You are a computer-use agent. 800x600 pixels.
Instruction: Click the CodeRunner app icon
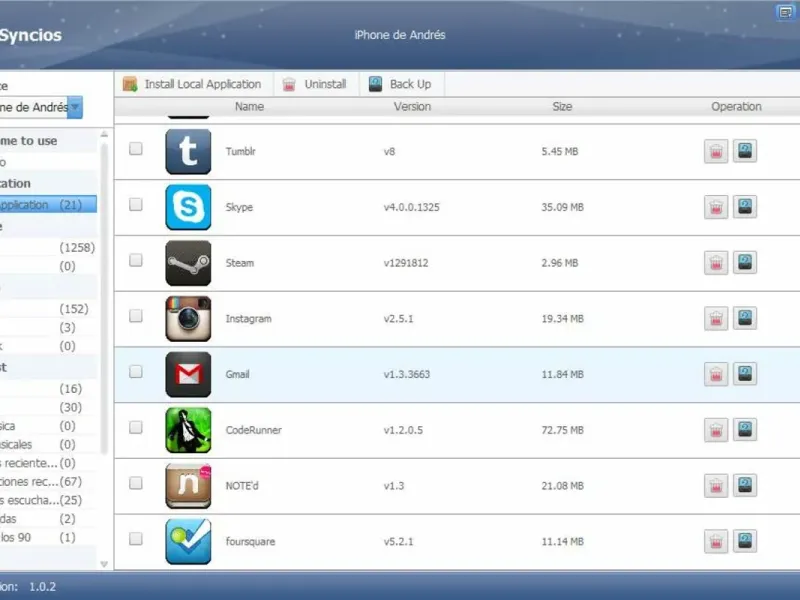tap(188, 430)
